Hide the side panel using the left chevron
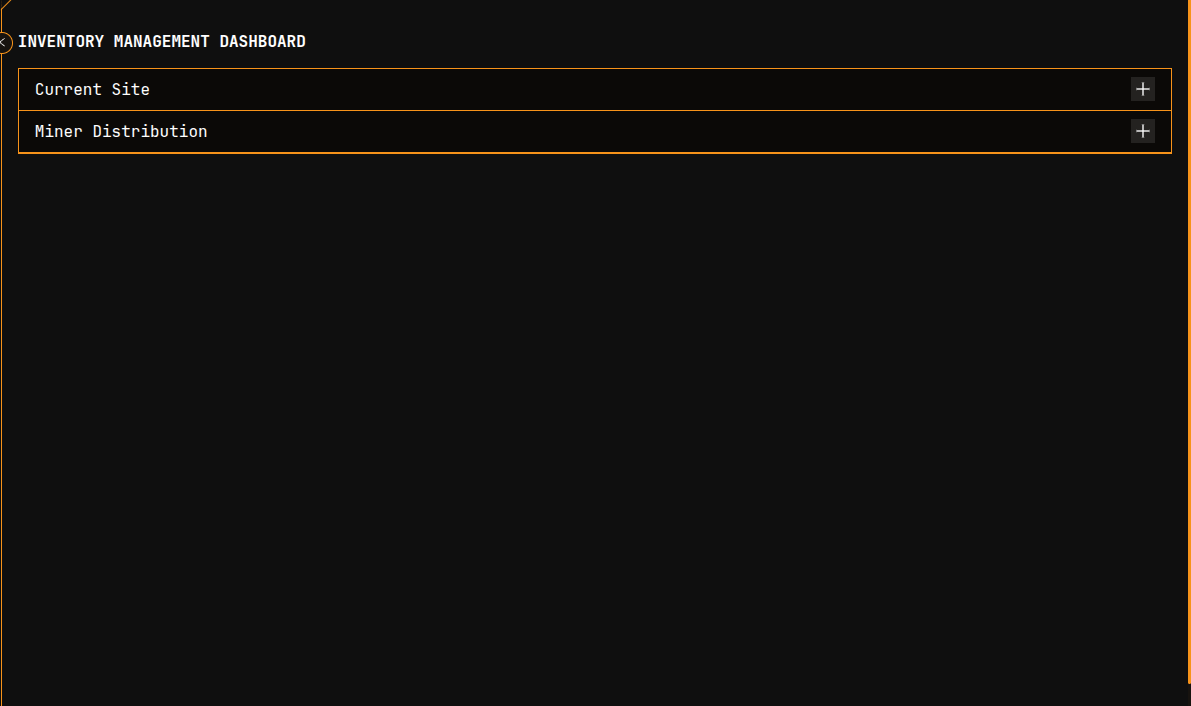The width and height of the screenshot is (1191, 706). (x=4, y=42)
